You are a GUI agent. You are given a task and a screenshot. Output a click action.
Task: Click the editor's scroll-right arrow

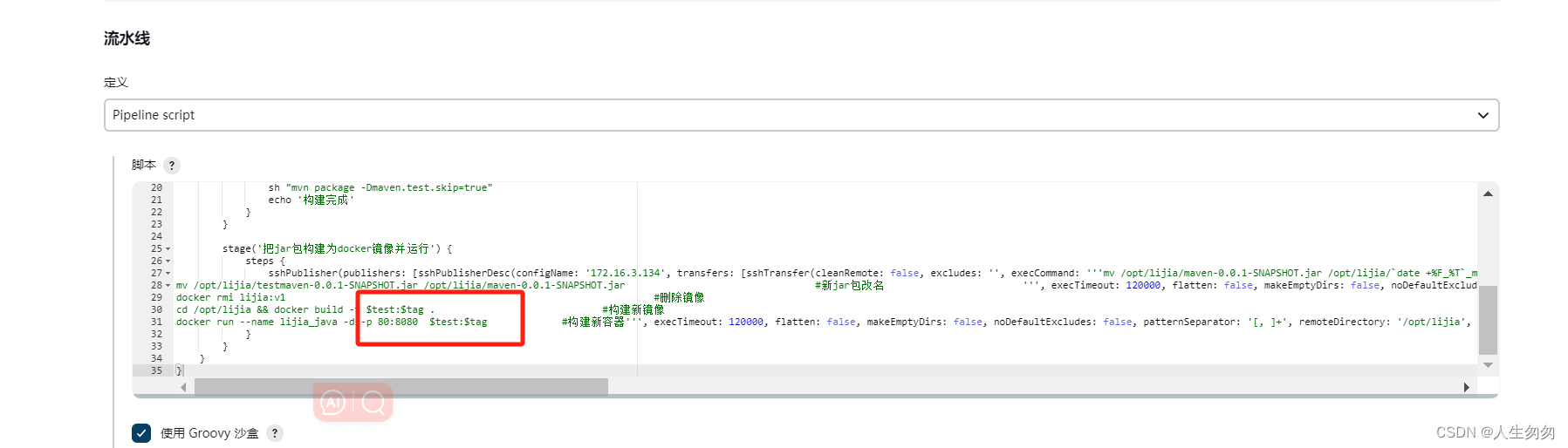pyautogui.click(x=1467, y=387)
